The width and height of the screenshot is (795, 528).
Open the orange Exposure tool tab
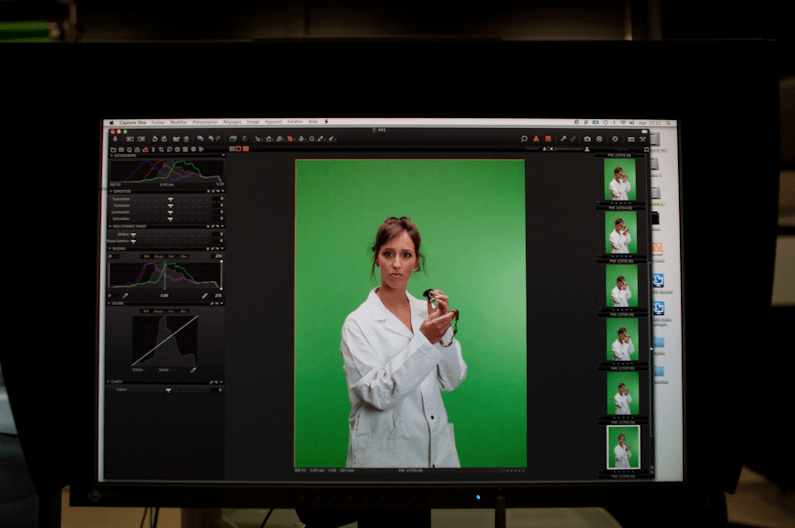[x=145, y=150]
